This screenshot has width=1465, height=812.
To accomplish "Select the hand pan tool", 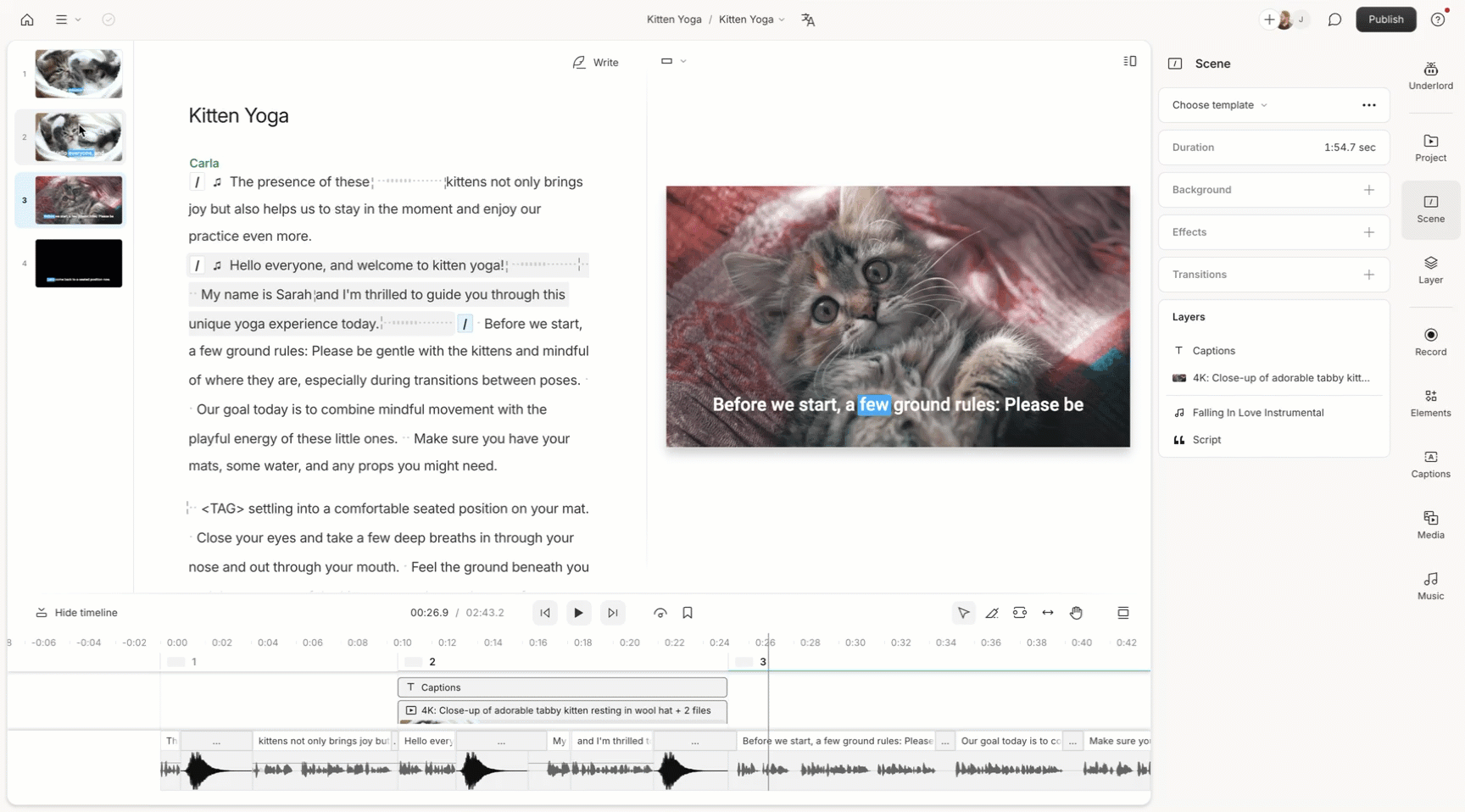I will click(1076, 613).
